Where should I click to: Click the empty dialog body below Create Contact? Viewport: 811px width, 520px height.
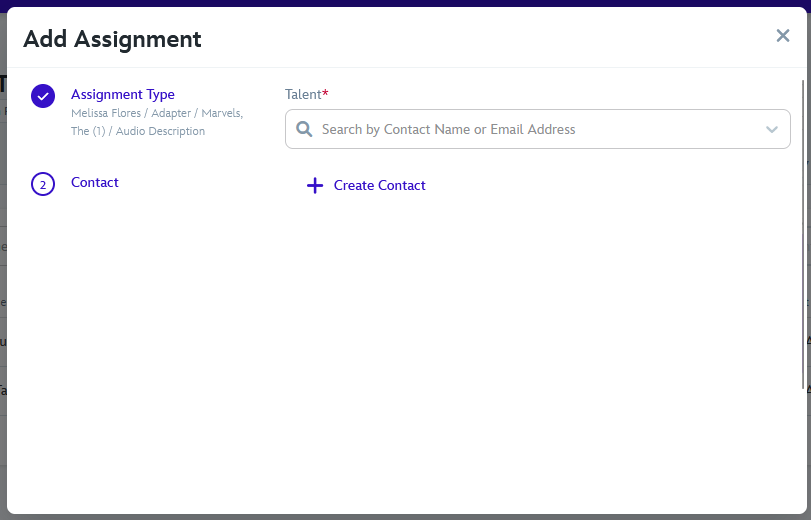pos(540,350)
